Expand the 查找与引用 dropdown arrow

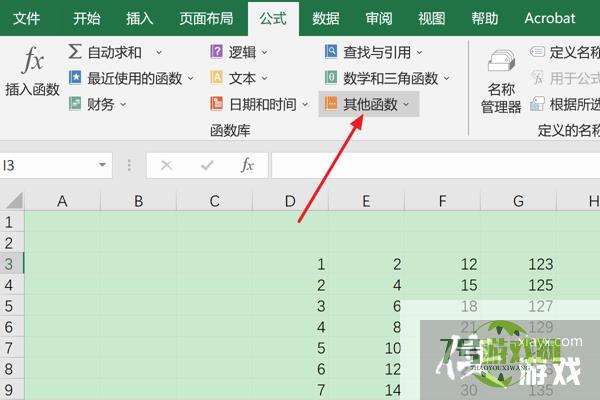point(419,52)
